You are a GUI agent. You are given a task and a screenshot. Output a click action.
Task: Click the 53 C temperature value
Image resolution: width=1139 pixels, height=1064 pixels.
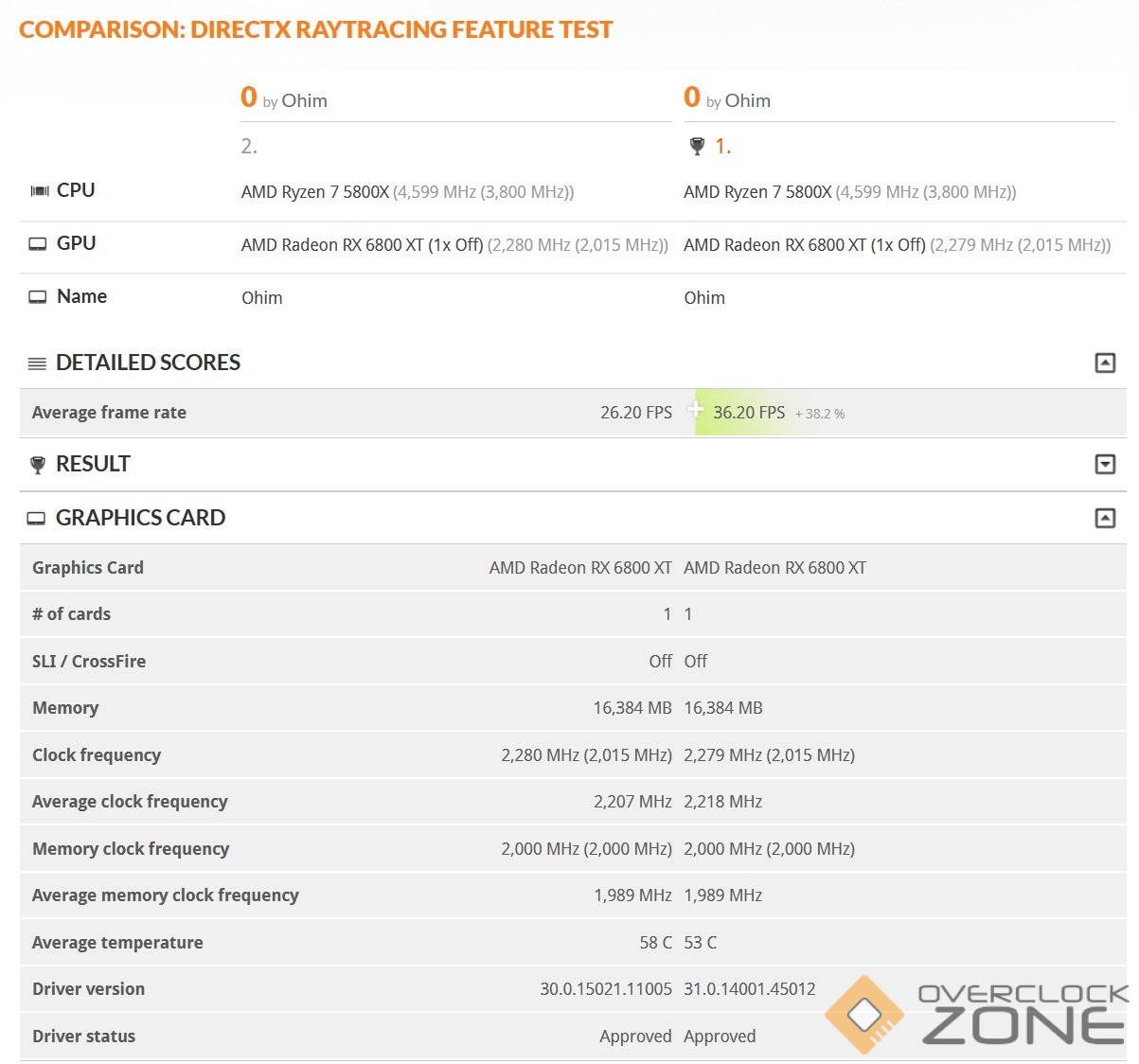pyautogui.click(x=701, y=943)
